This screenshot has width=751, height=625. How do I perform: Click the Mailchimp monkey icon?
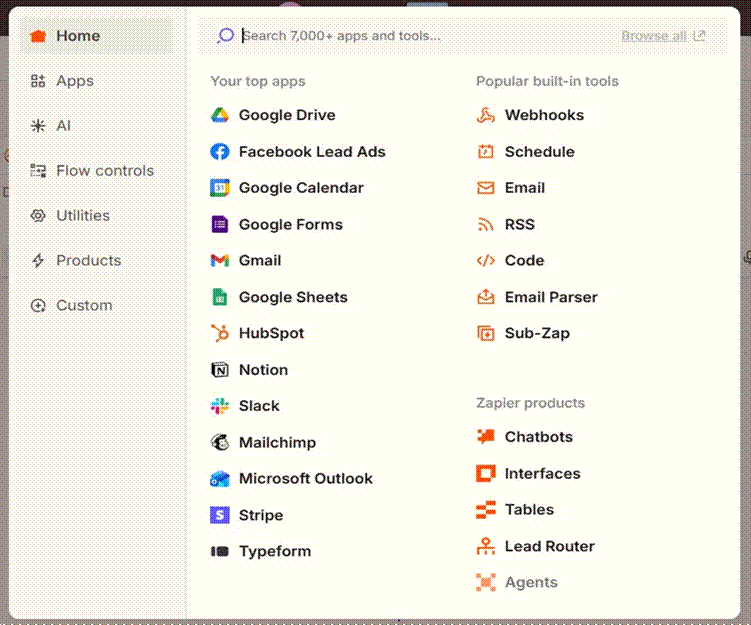220,442
